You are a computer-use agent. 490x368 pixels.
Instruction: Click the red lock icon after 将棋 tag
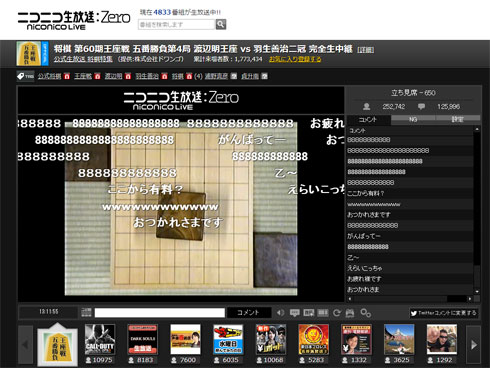(x=189, y=76)
